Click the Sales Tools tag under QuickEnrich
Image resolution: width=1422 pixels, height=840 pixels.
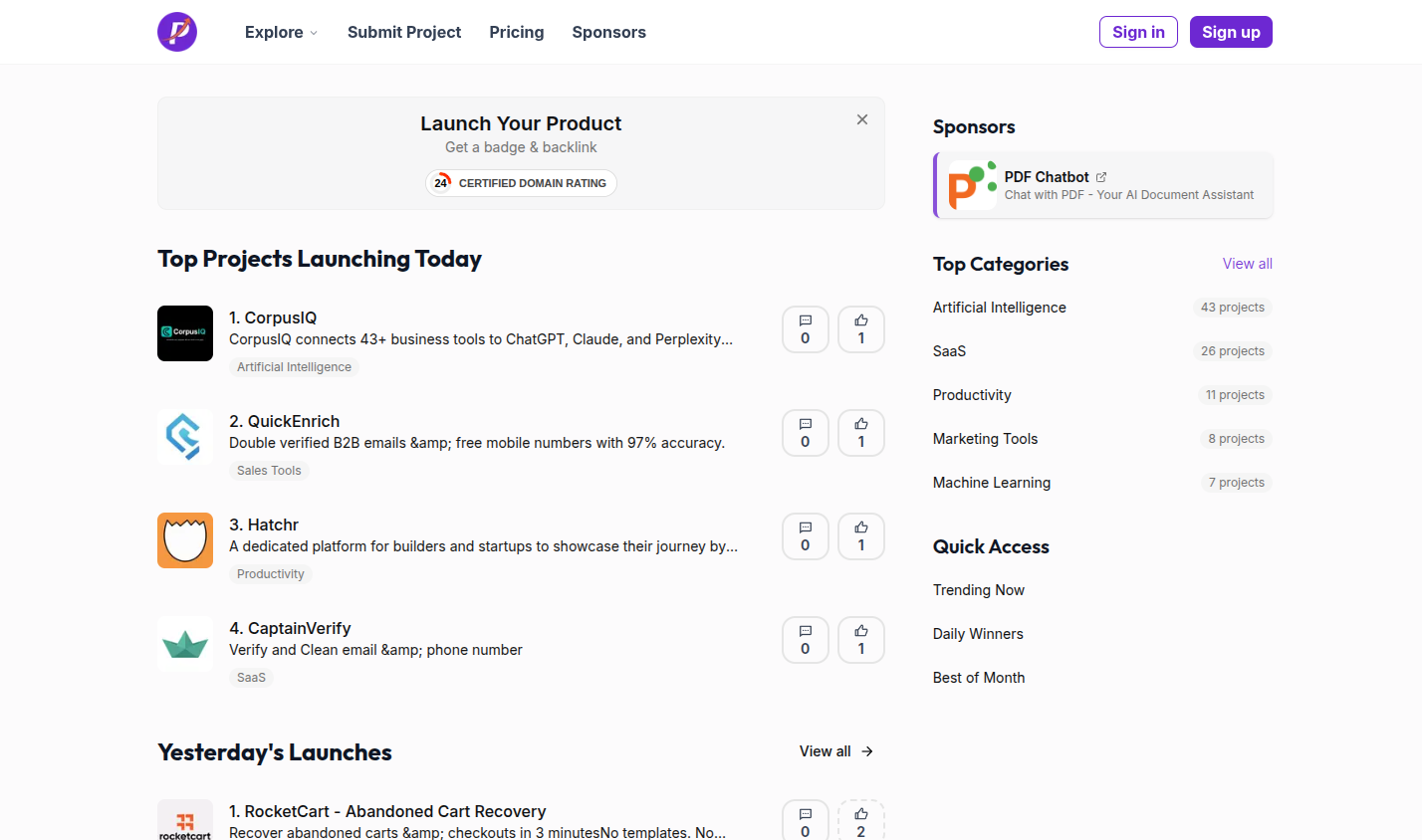point(269,471)
